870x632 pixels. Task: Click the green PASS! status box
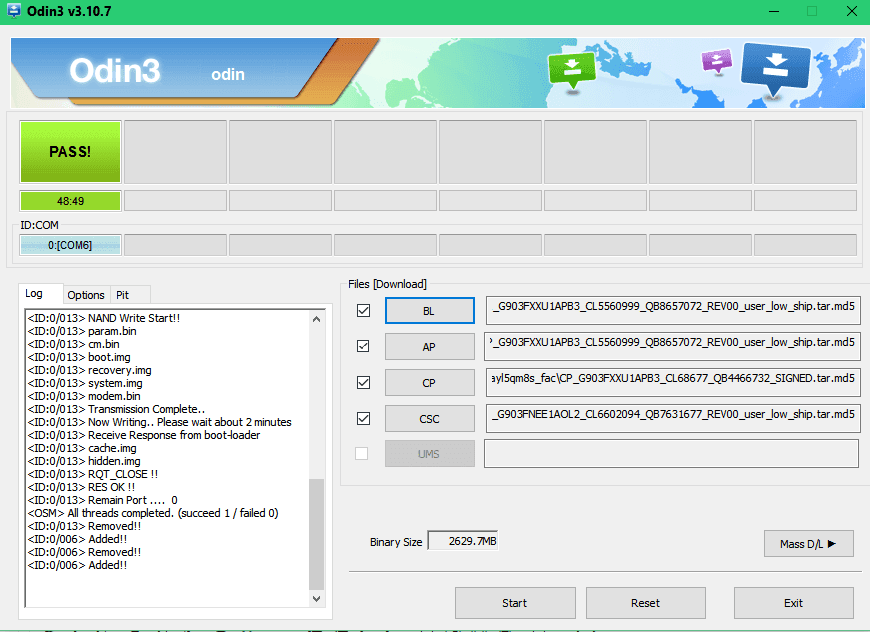(x=70, y=152)
